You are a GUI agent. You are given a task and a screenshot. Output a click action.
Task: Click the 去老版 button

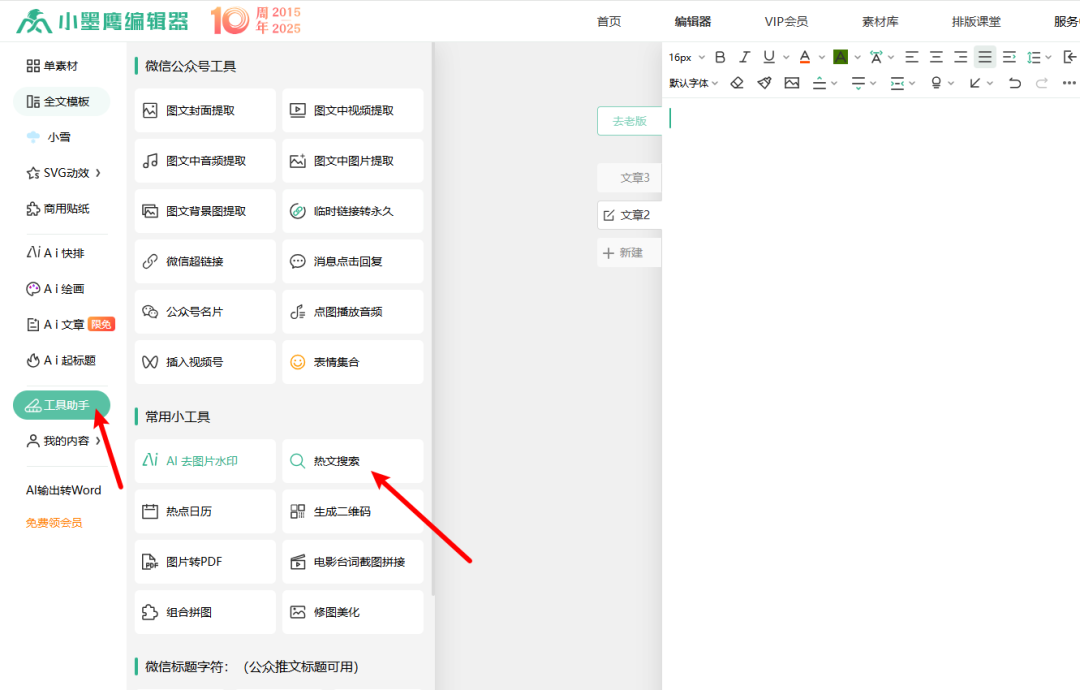click(629, 121)
